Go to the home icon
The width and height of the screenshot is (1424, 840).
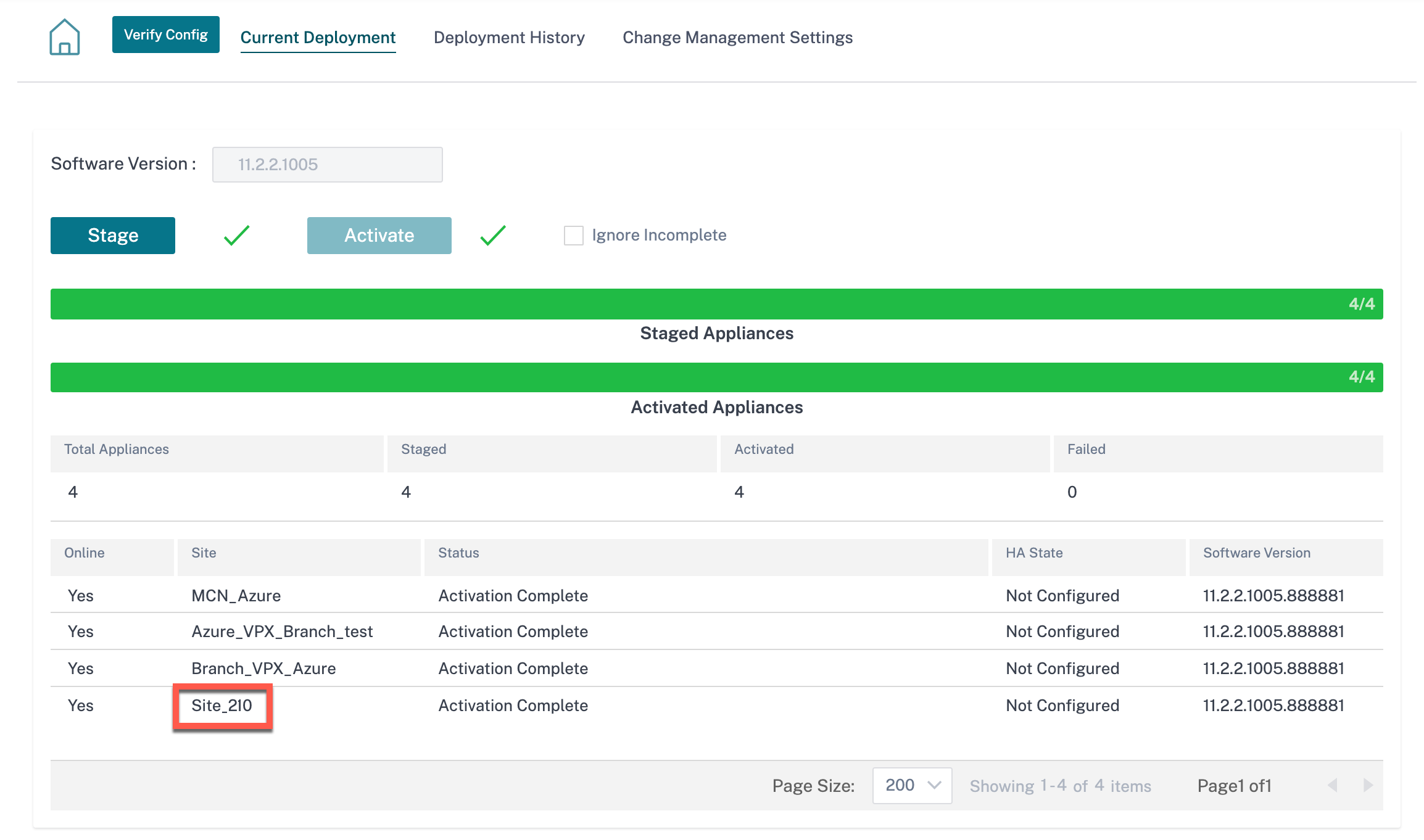[x=65, y=37]
